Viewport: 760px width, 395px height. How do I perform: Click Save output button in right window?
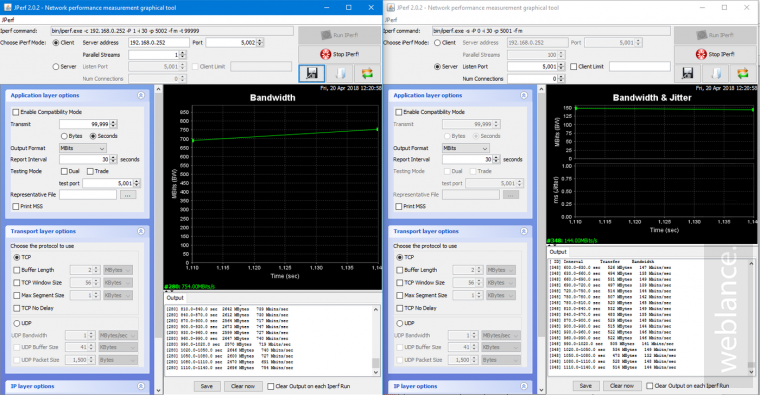tap(586, 386)
